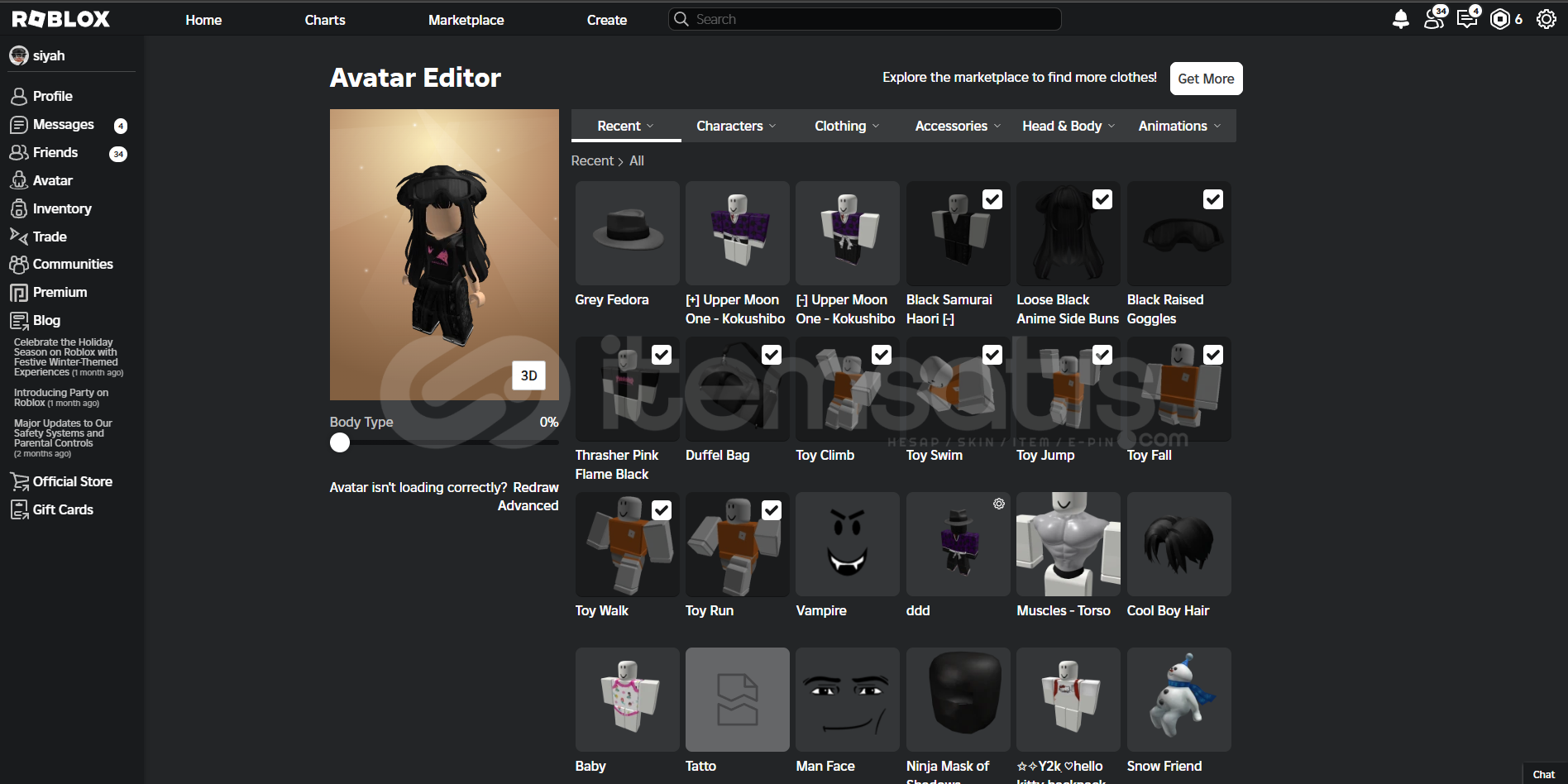Select the Grey Fedora item thumbnail

[x=627, y=233]
